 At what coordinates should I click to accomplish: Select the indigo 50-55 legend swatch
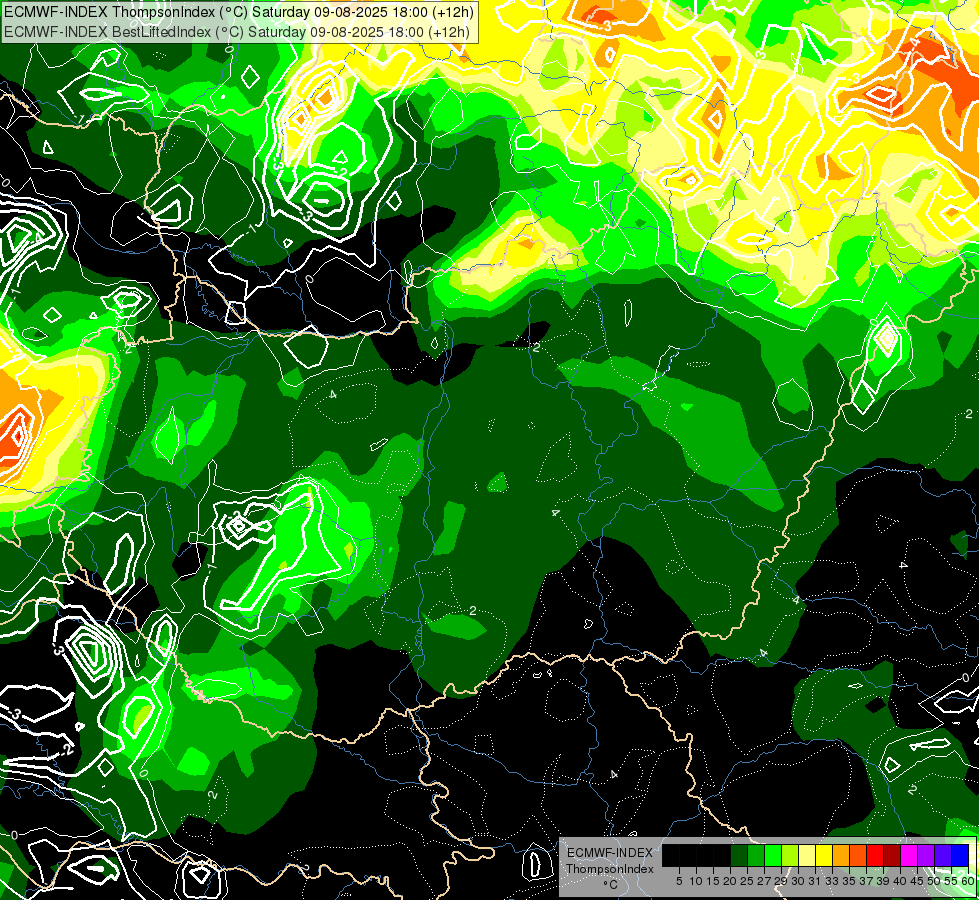click(943, 855)
